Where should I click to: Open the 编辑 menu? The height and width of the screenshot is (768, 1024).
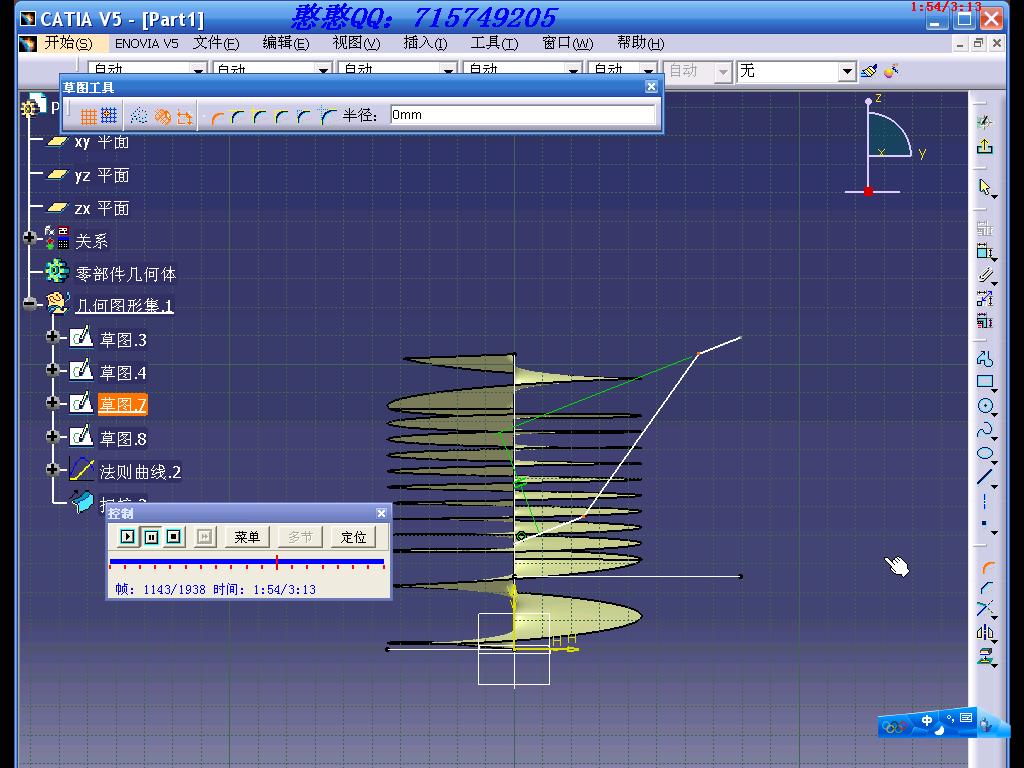click(285, 43)
